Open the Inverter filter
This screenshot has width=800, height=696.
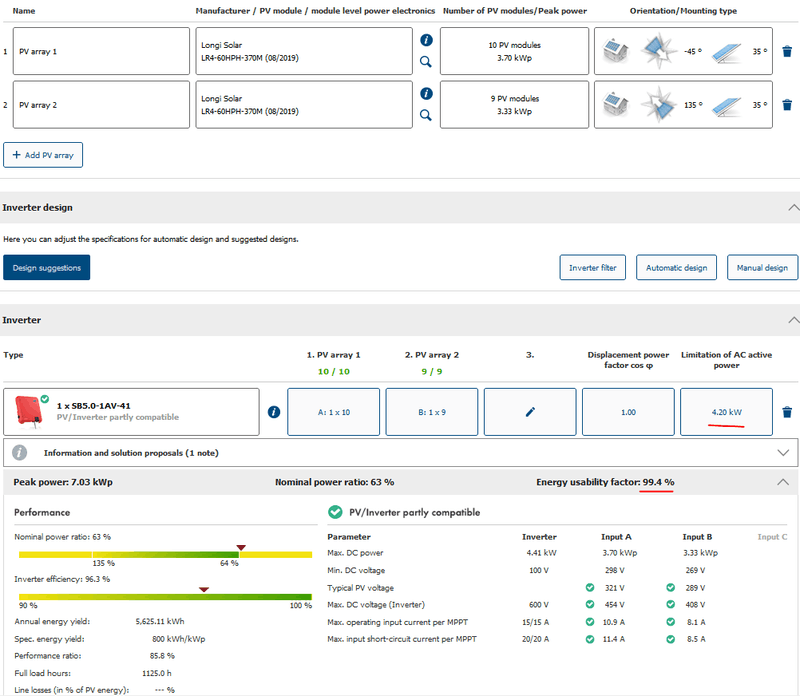(593, 267)
